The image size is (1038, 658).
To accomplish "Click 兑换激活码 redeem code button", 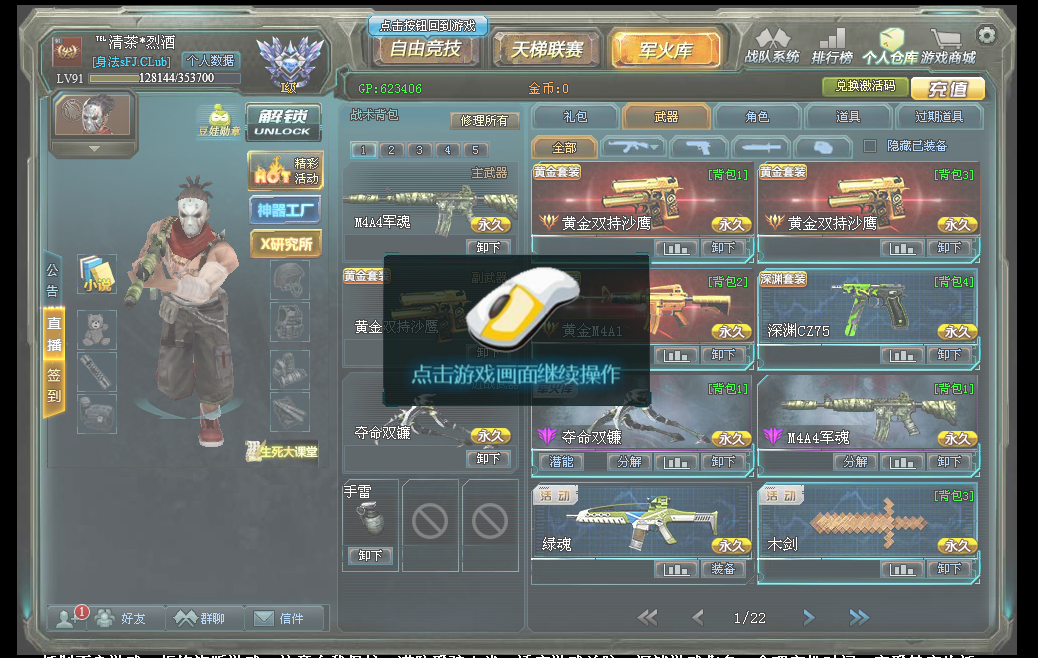I will click(x=865, y=86).
